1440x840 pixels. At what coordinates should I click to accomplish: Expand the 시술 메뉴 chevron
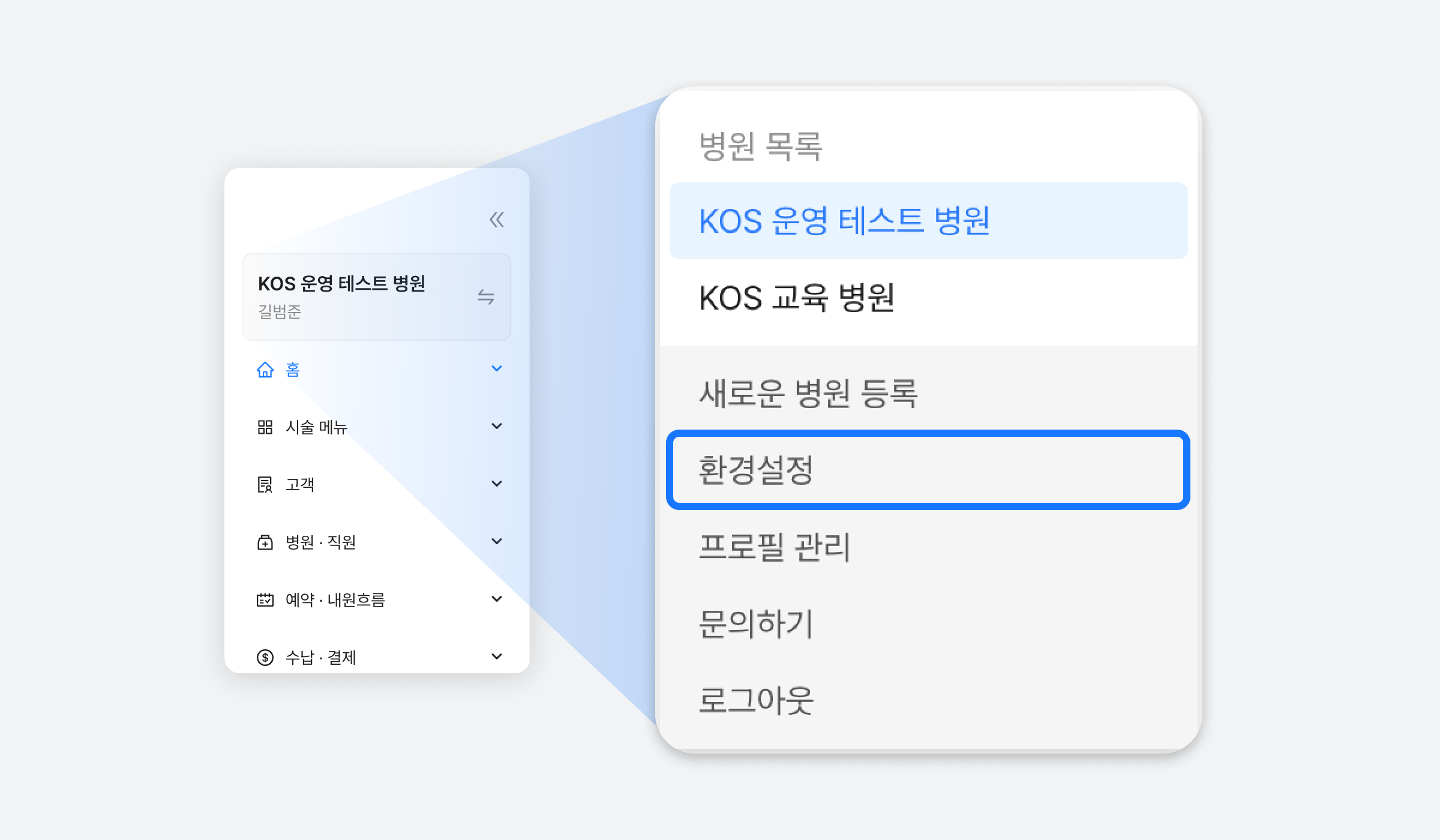click(497, 426)
